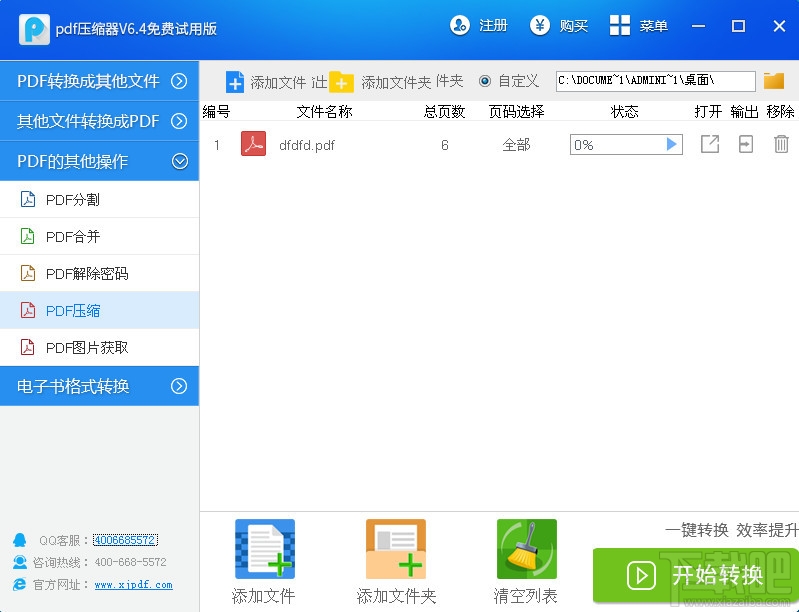The height and width of the screenshot is (612, 799).
Task: Click the 清空列表 broom icon
Action: (526, 549)
